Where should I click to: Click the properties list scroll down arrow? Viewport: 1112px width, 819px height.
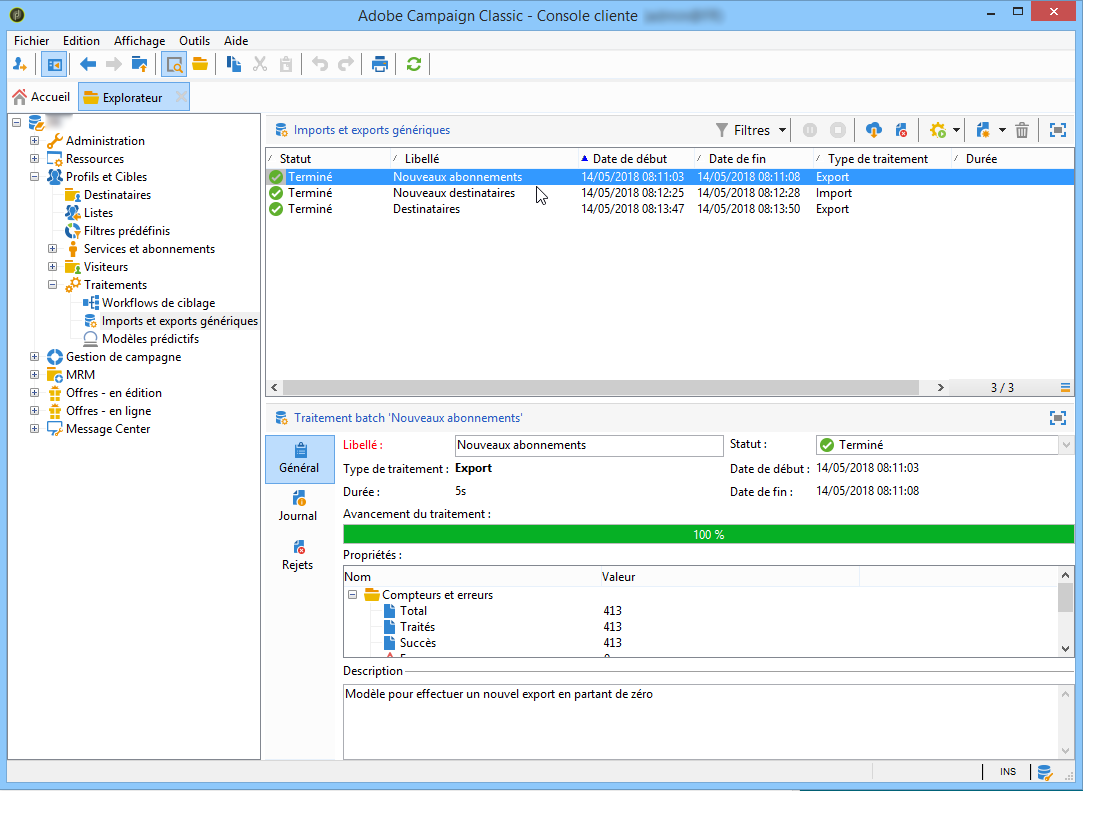click(1065, 648)
